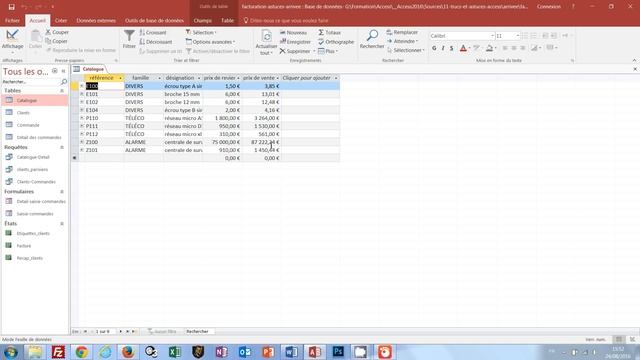
Task: Open Rechercher magnifying glass in ribbon
Action: pos(372,36)
